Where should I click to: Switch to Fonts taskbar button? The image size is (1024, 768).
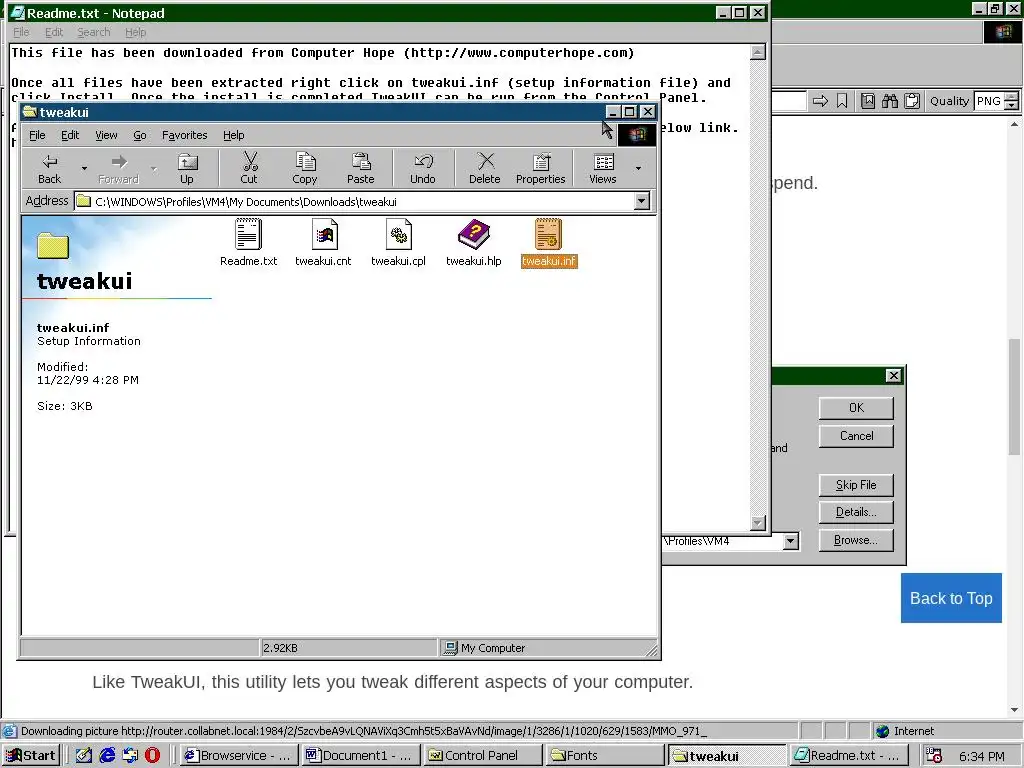pyautogui.click(x=604, y=756)
